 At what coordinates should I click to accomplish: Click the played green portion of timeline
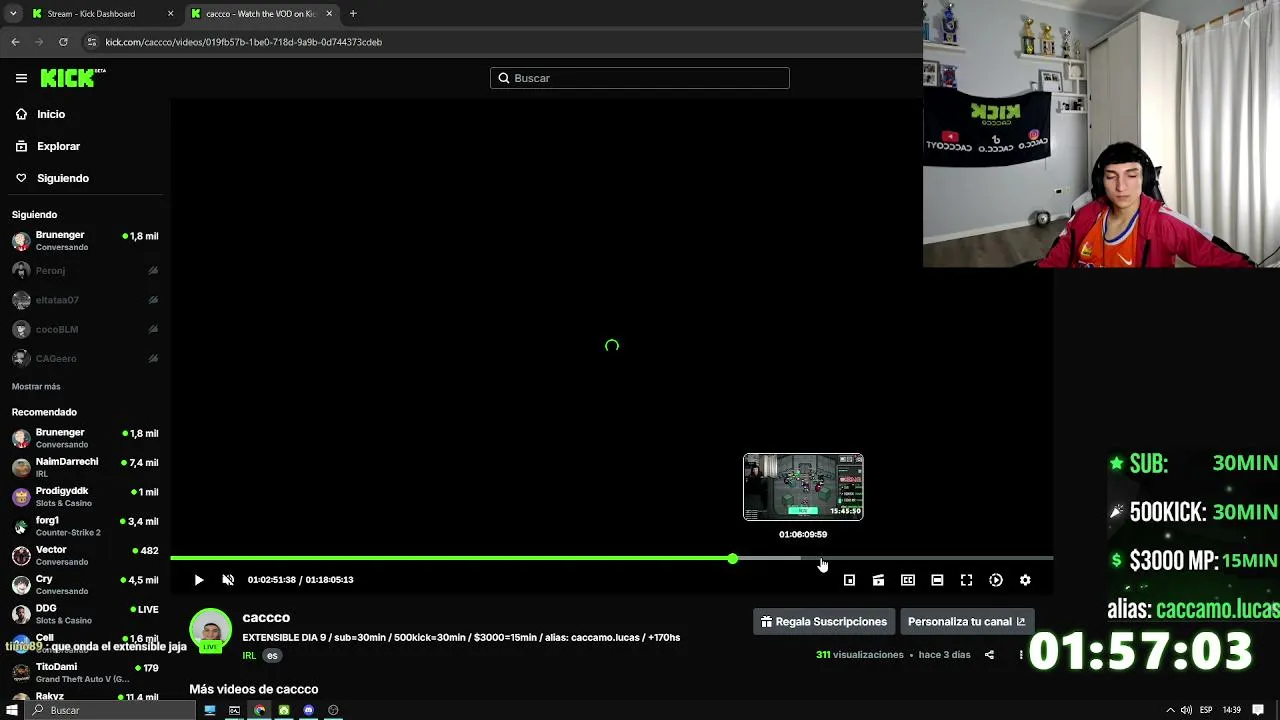450,558
